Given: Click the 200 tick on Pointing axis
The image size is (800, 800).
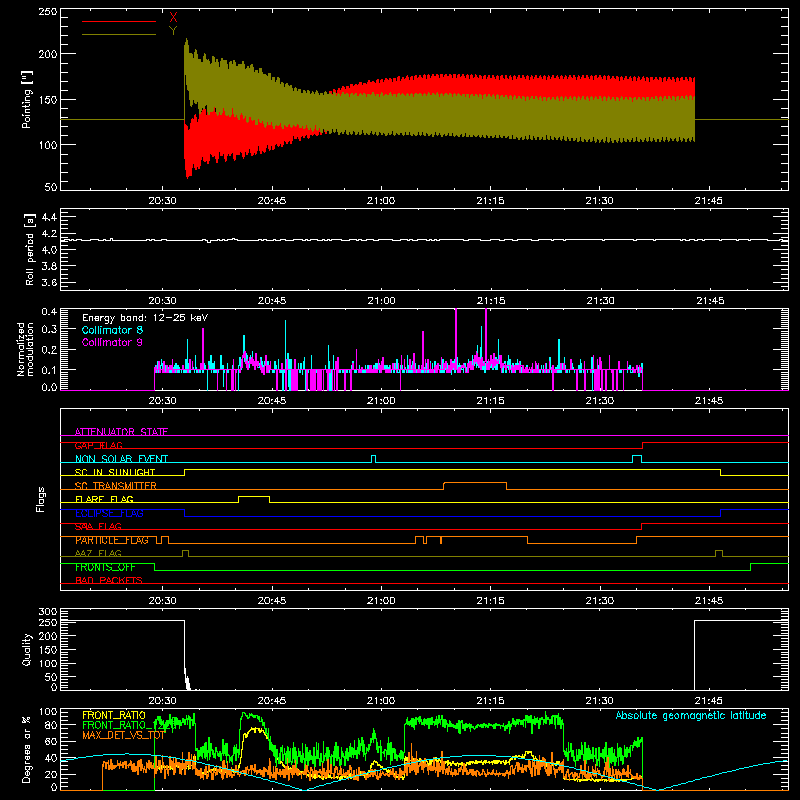Looking at the screenshot, I should coord(47,54).
